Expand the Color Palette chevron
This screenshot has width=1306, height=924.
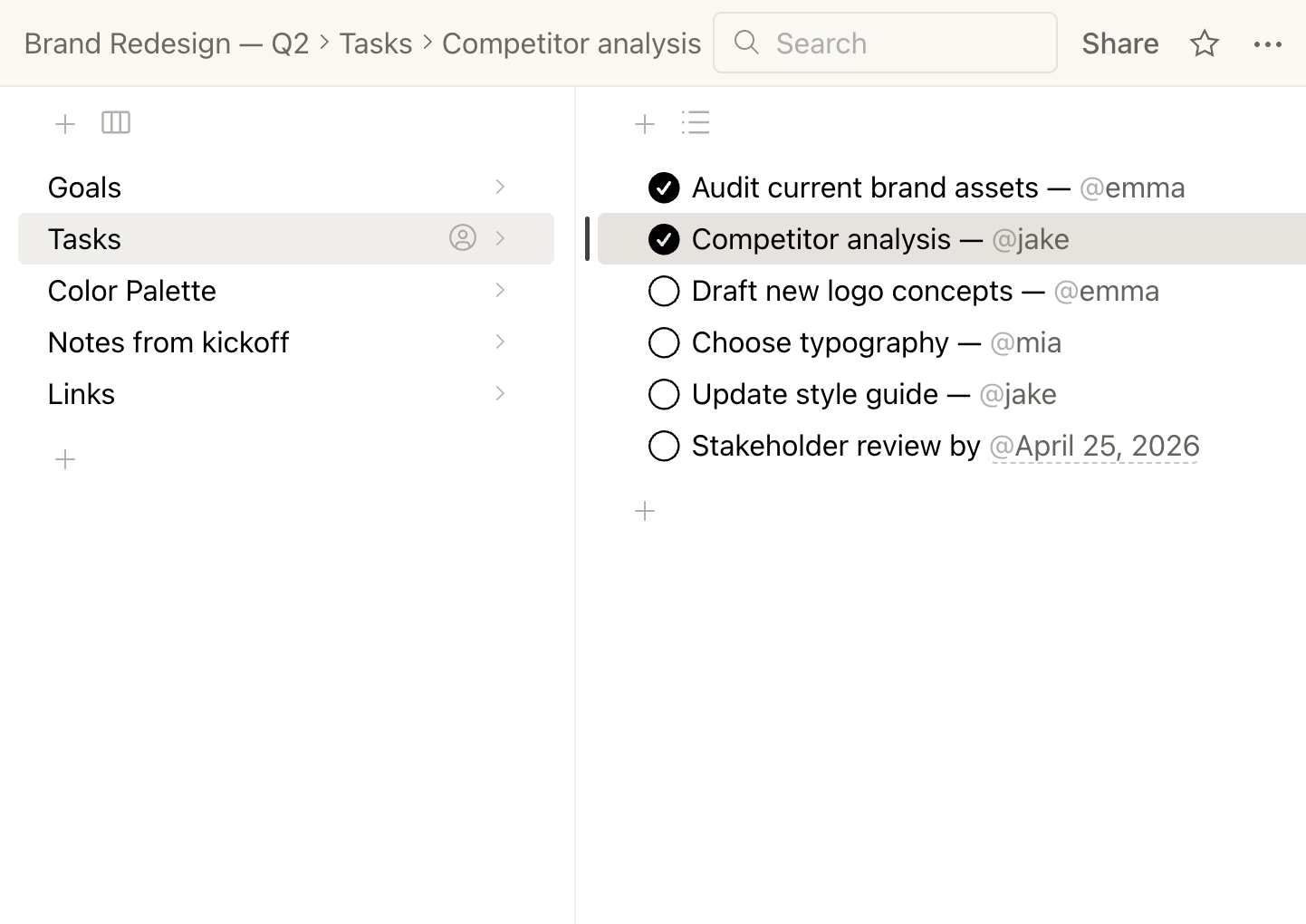tap(500, 290)
